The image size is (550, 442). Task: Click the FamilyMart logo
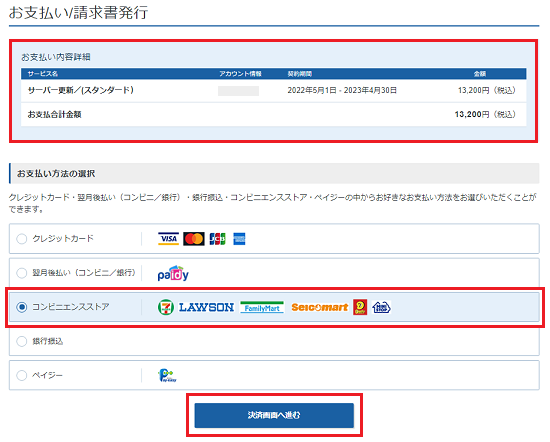[x=262, y=307]
